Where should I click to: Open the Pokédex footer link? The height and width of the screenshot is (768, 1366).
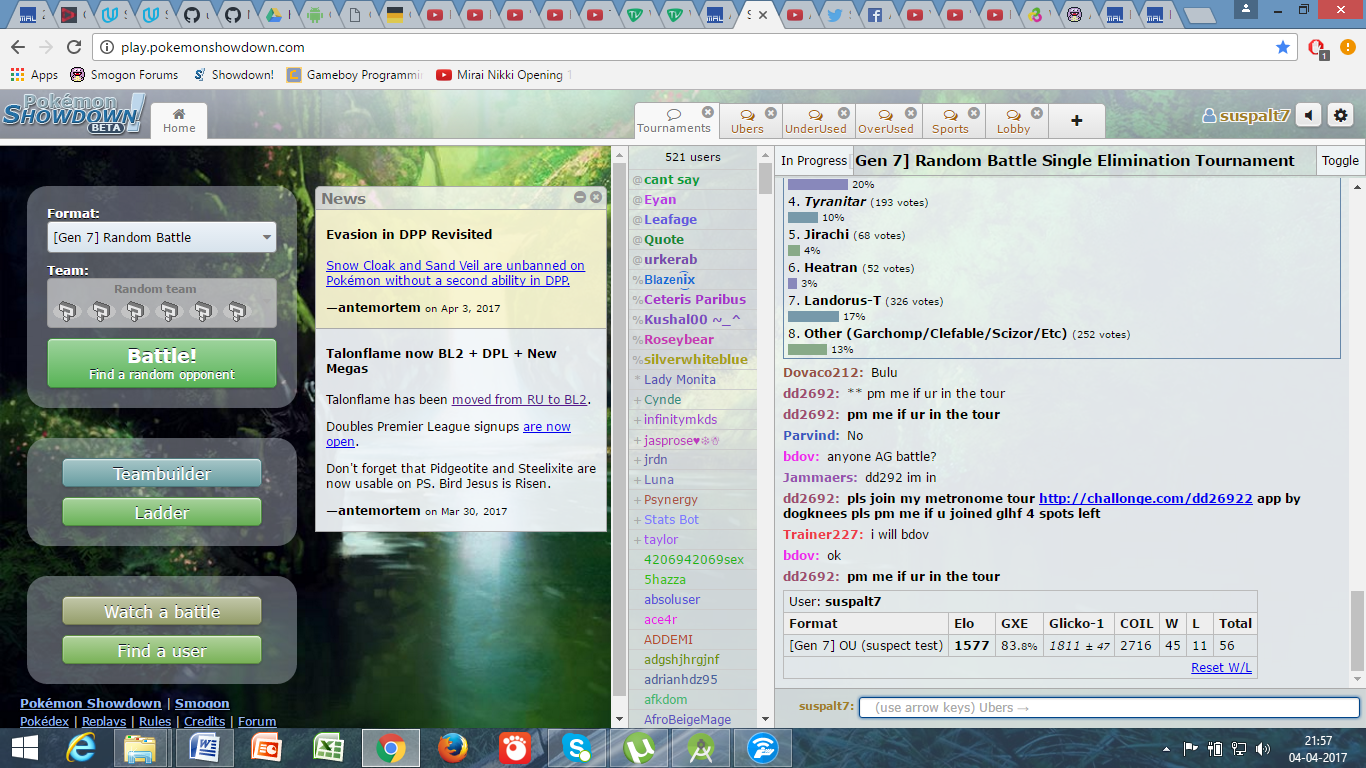click(45, 721)
